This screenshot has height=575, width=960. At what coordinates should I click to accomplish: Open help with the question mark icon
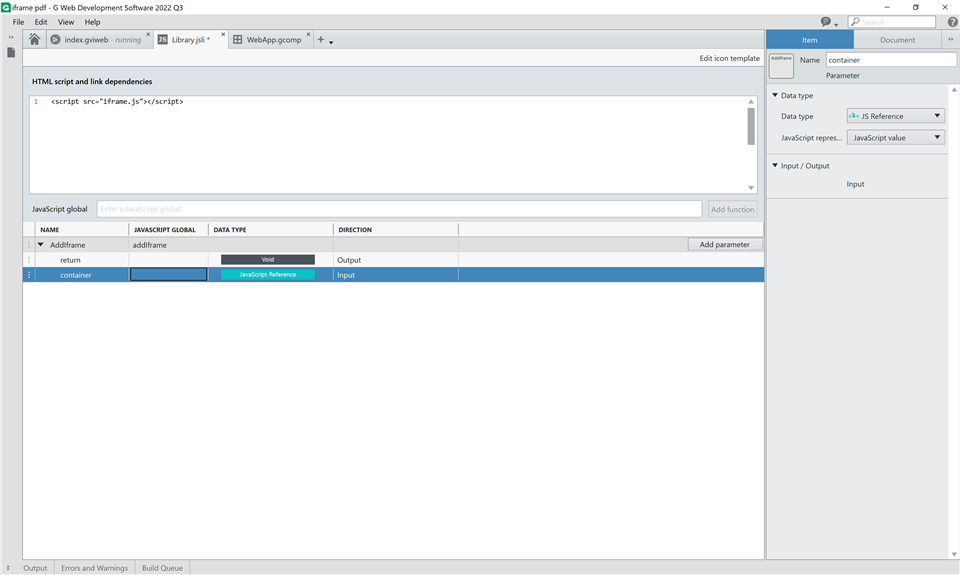tap(952, 22)
